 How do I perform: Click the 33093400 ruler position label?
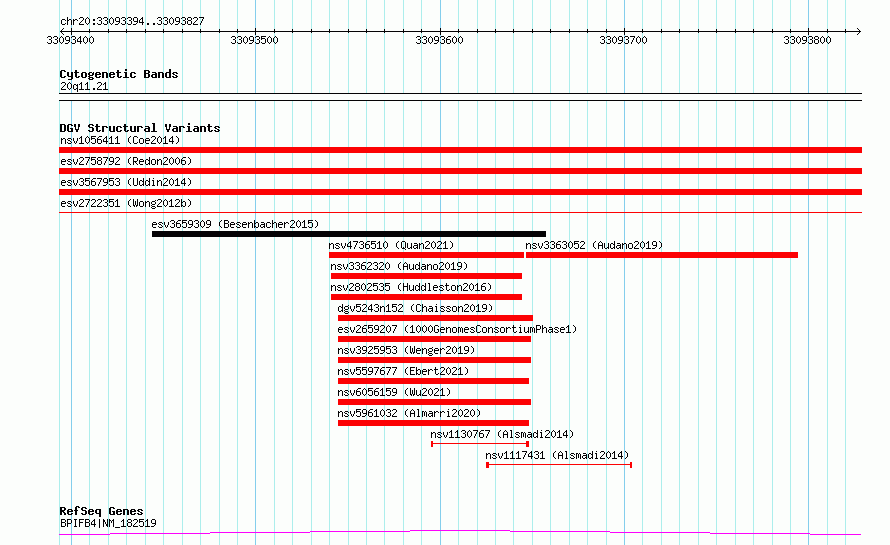tap(70, 40)
